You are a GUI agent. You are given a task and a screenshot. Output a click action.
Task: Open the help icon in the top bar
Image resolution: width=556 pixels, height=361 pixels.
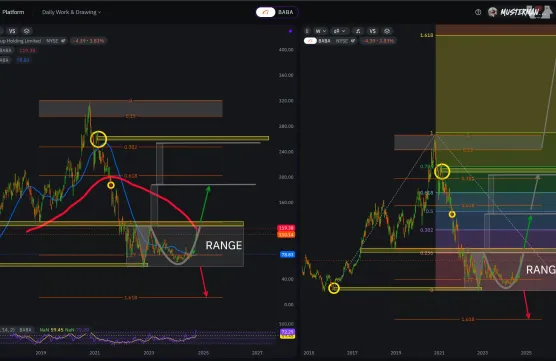pyautogui.click(x=478, y=12)
